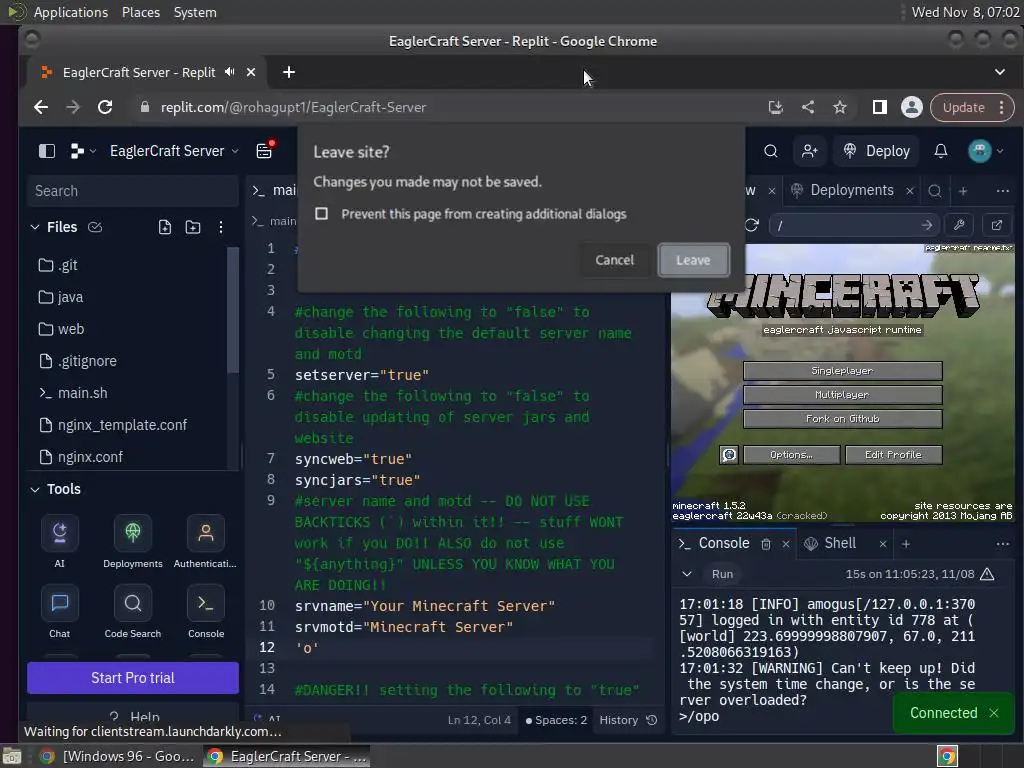Open the Authentication tool
Screen dimensions: 1024x768
206,533
